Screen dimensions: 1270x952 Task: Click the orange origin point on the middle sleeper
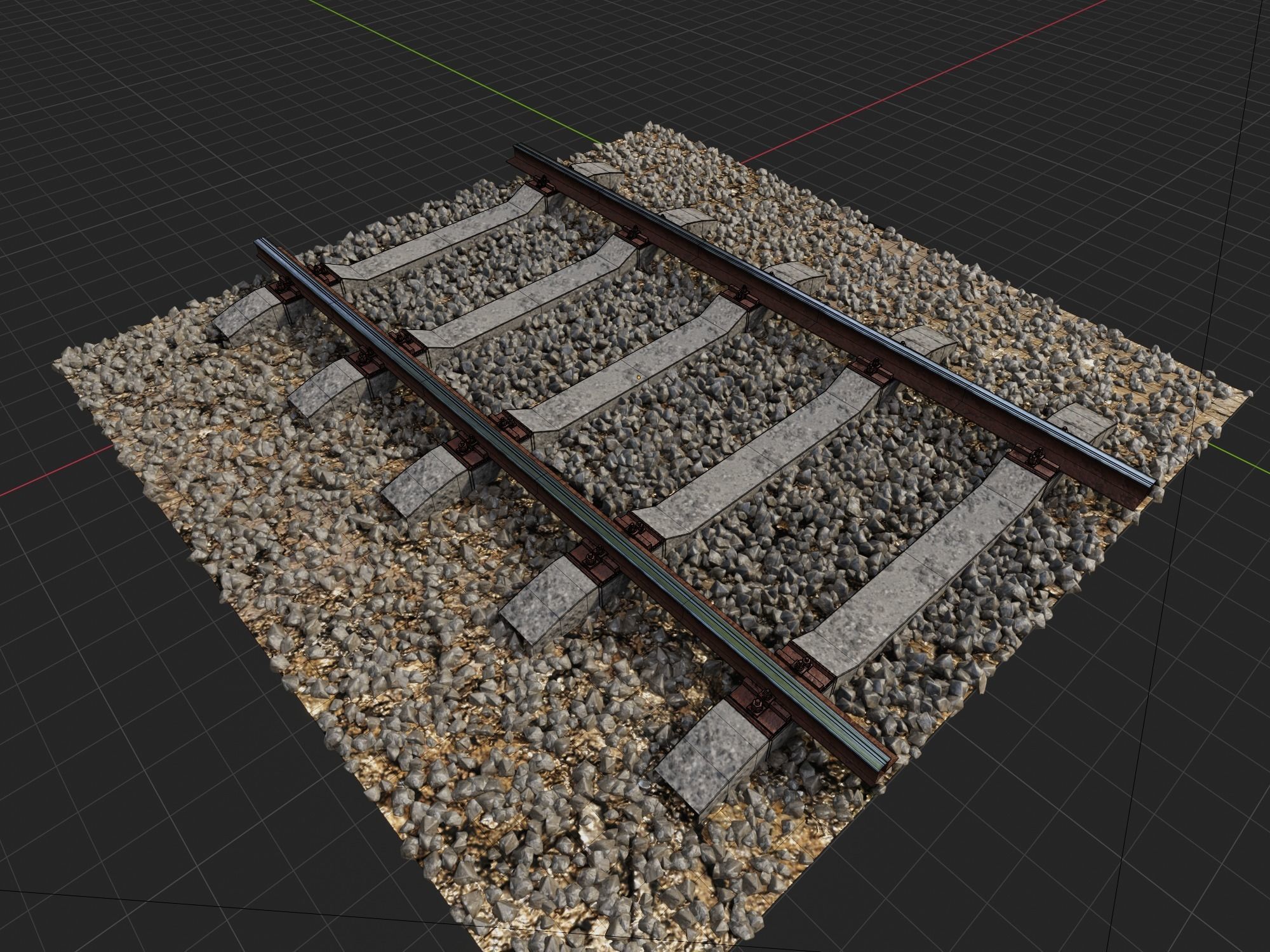pos(638,376)
